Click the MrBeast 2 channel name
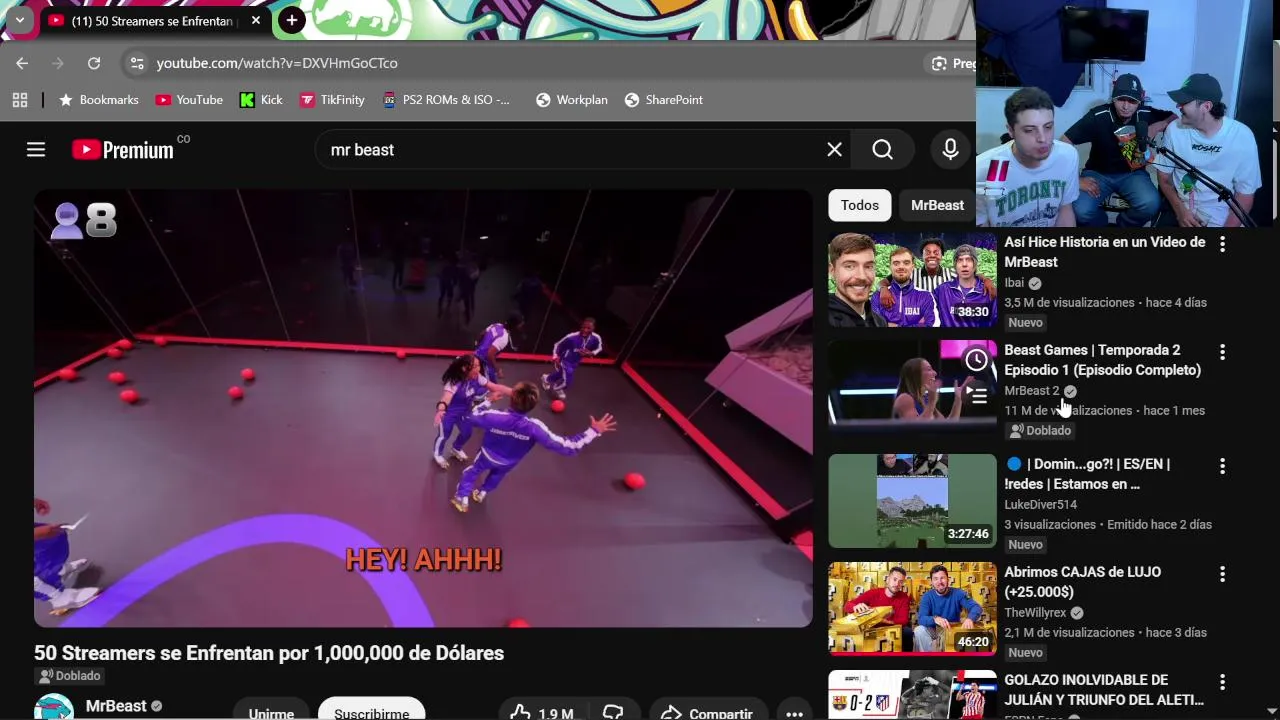The height and width of the screenshot is (720, 1280). pos(1031,391)
